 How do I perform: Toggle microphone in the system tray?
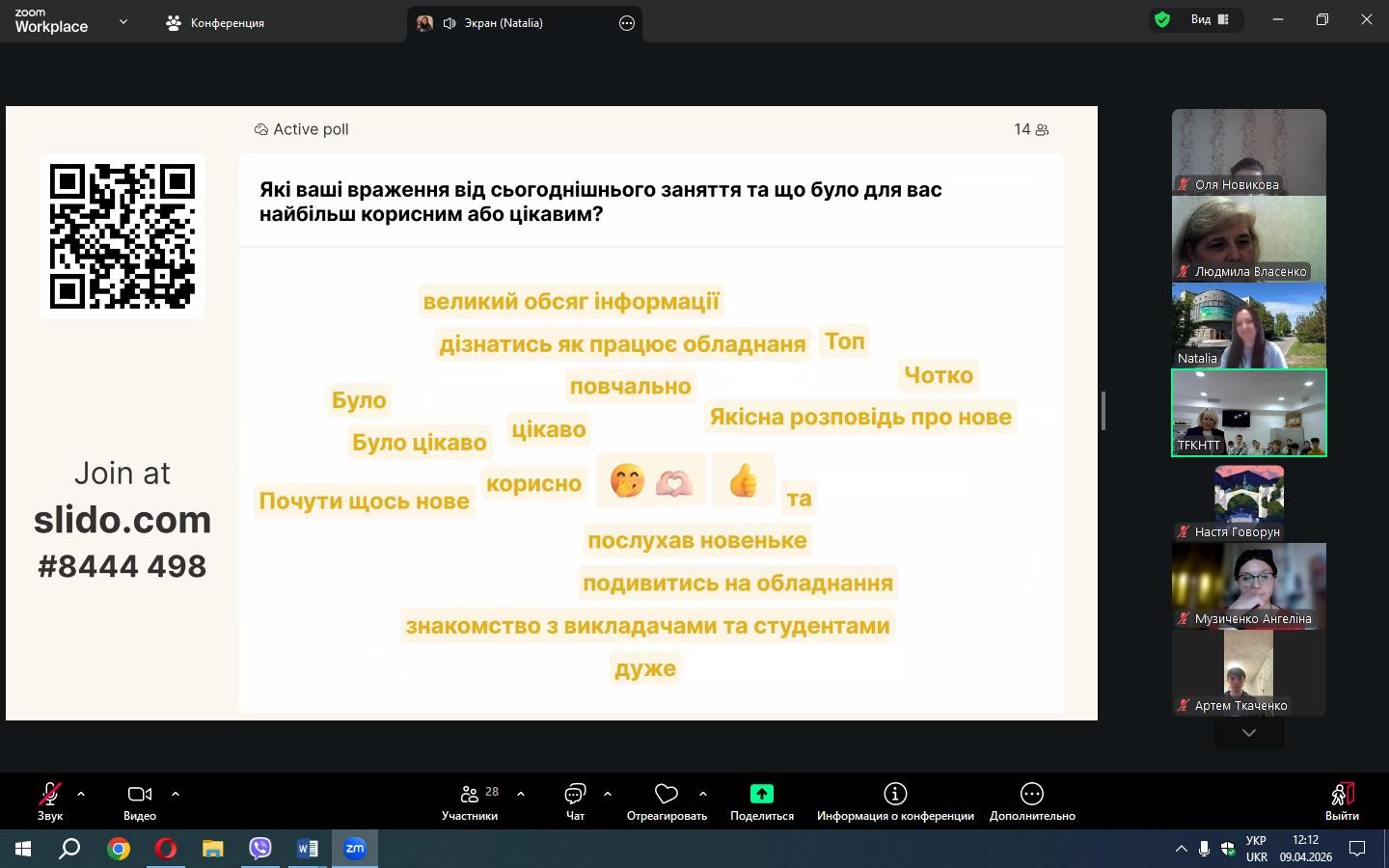[x=1204, y=849]
